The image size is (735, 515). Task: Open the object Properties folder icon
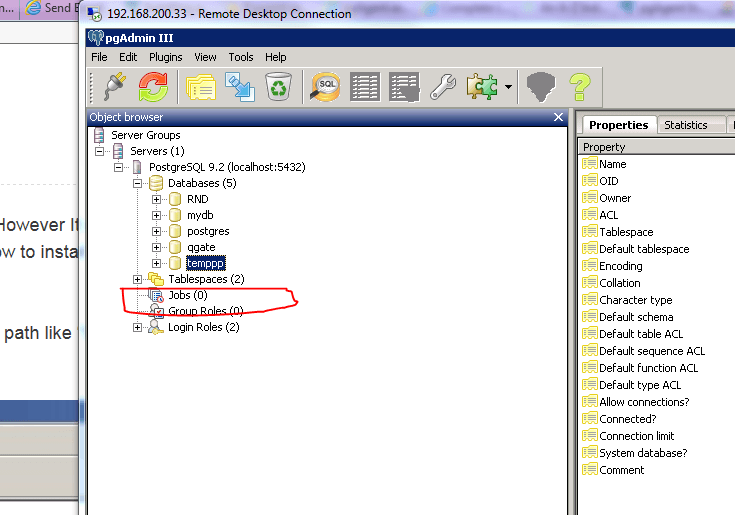[x=200, y=87]
